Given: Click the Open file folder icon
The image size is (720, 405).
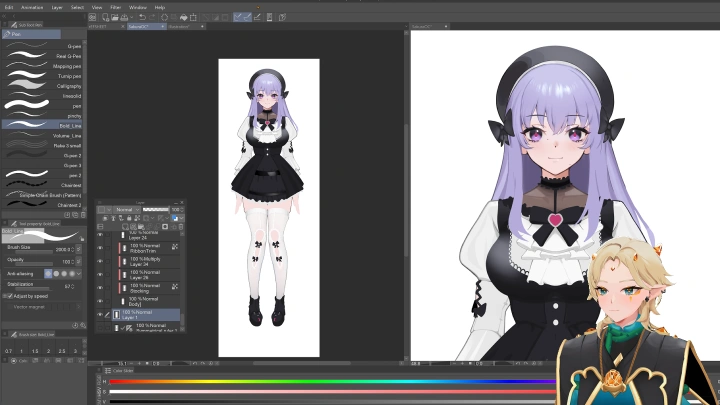Looking at the screenshot, I should coord(115,17).
